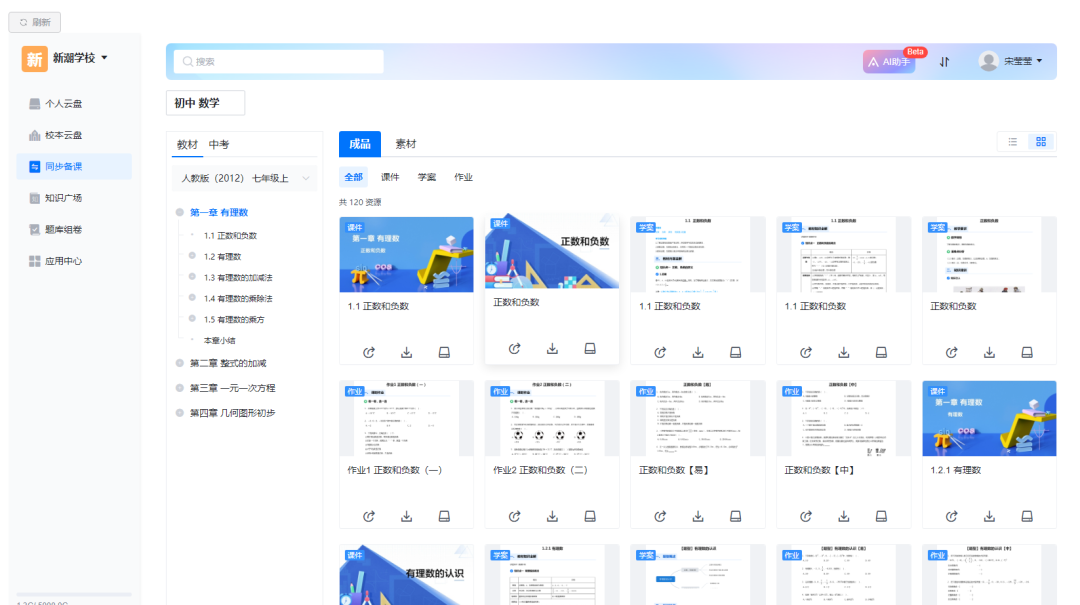Click the sort order icon beside AI助手
This screenshot has height=605, width=1080.
pos(944,61)
